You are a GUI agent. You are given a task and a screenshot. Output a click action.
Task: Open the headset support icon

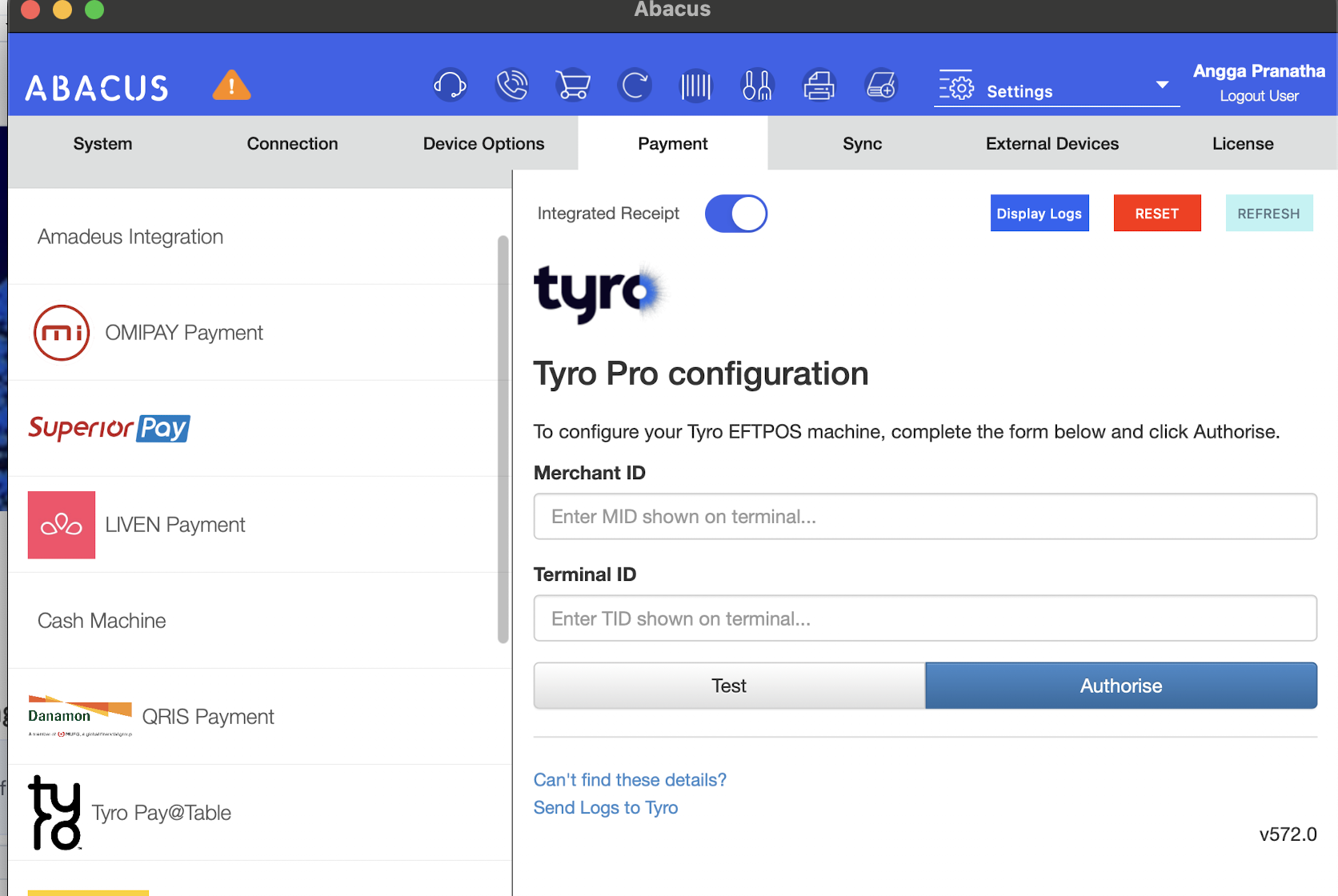(450, 85)
